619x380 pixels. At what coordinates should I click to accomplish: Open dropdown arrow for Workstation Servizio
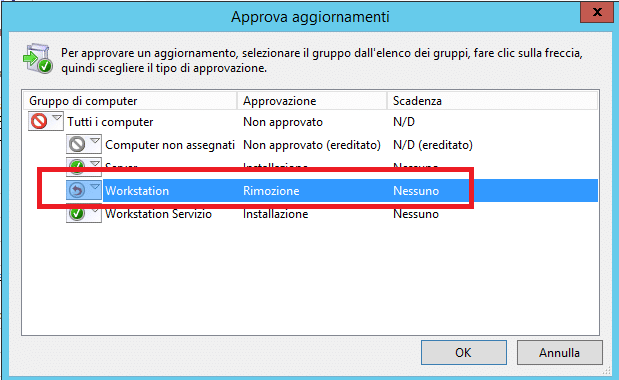(95, 210)
